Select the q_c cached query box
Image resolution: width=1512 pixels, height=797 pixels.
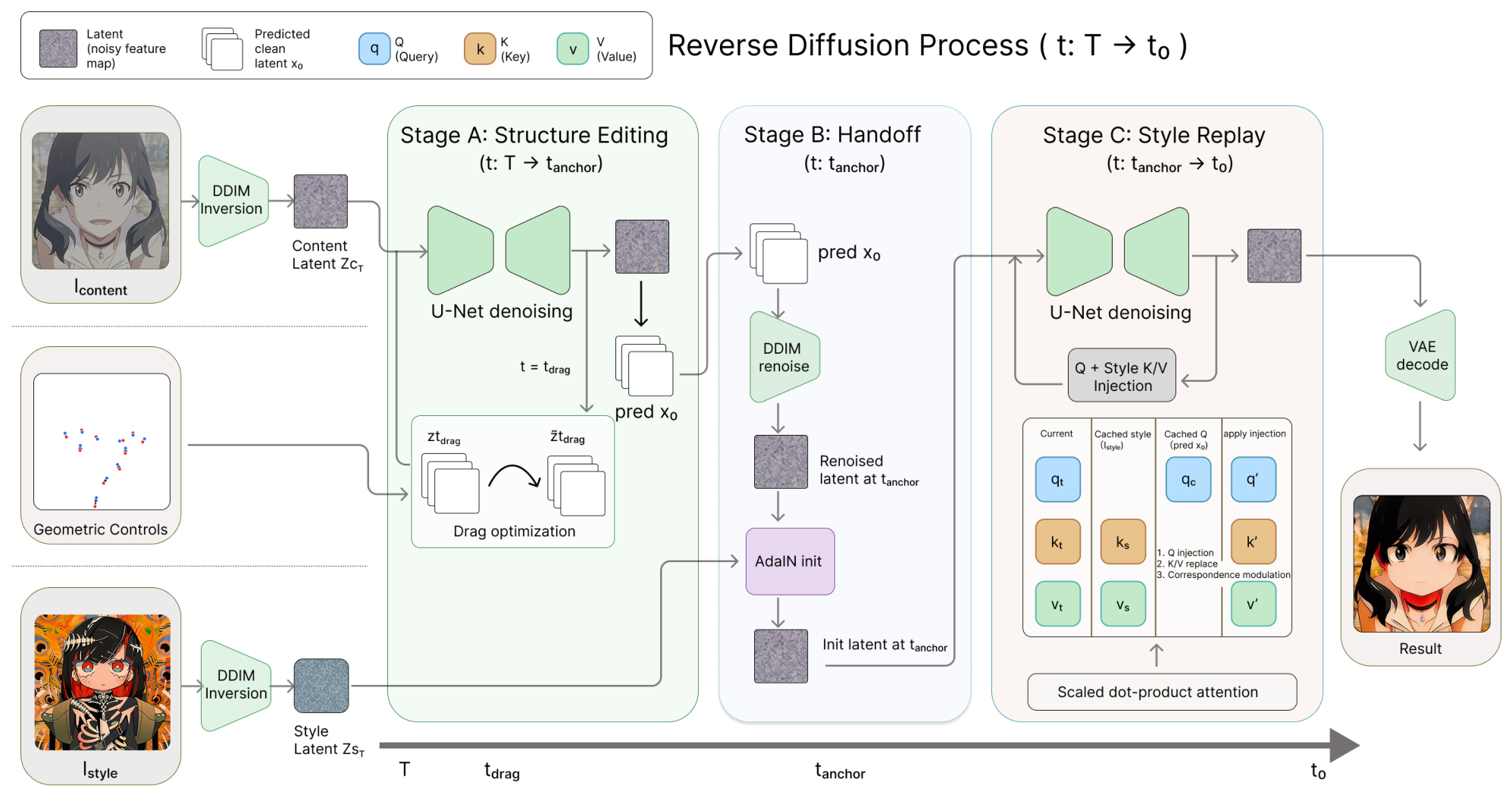[1188, 480]
